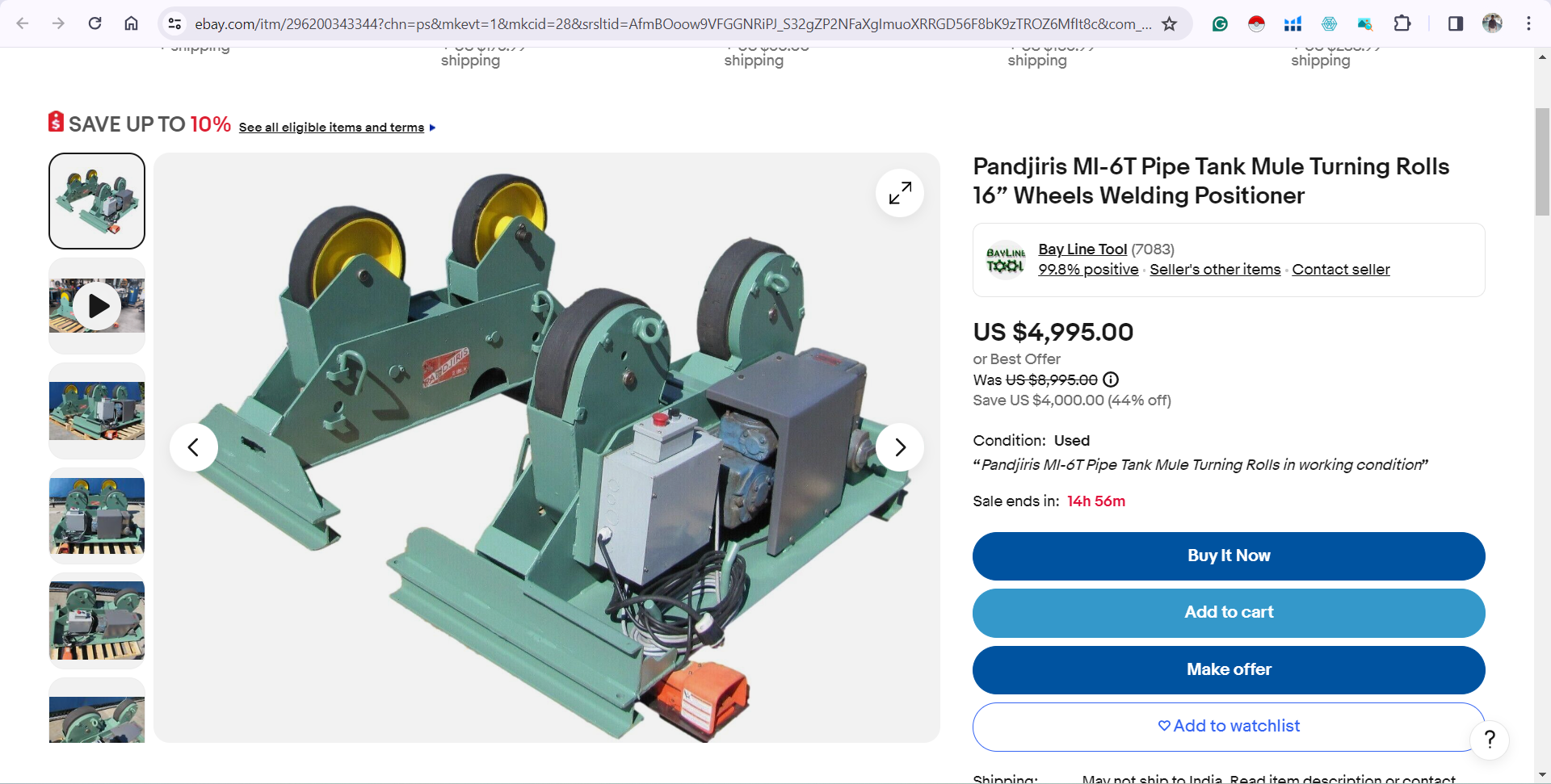Play the product video thumbnail
The image size is (1551, 784).
(97, 306)
